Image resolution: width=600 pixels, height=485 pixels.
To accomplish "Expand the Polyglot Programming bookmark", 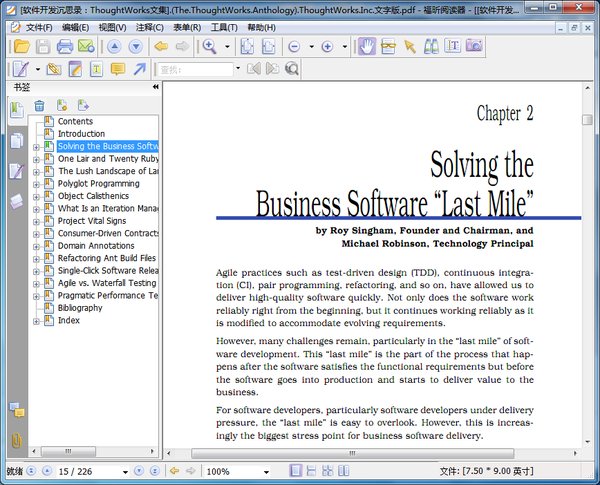I will tap(37, 184).
